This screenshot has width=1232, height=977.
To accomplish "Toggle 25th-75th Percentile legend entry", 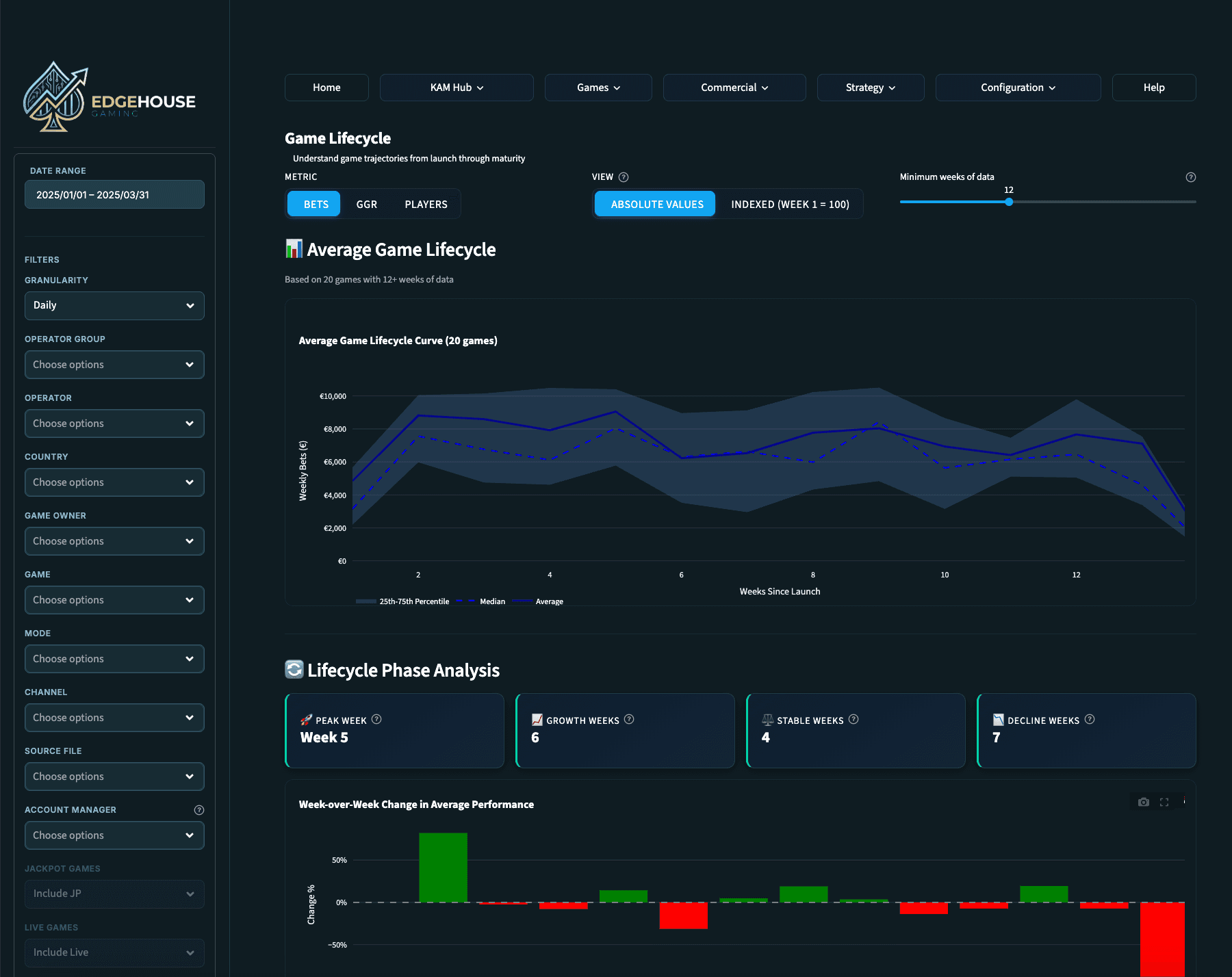I will click(402, 601).
